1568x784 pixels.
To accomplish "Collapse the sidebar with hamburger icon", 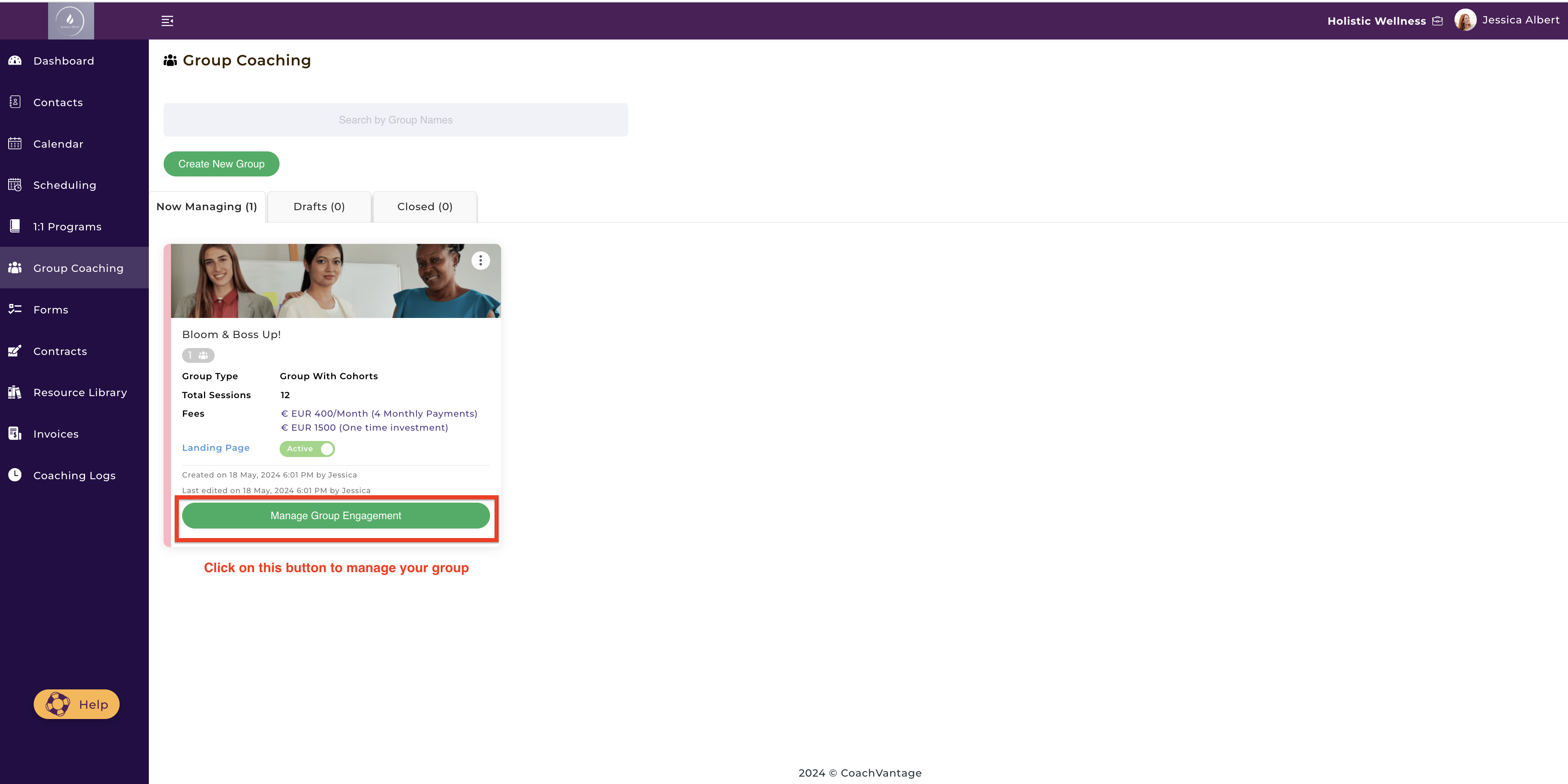I will point(167,21).
